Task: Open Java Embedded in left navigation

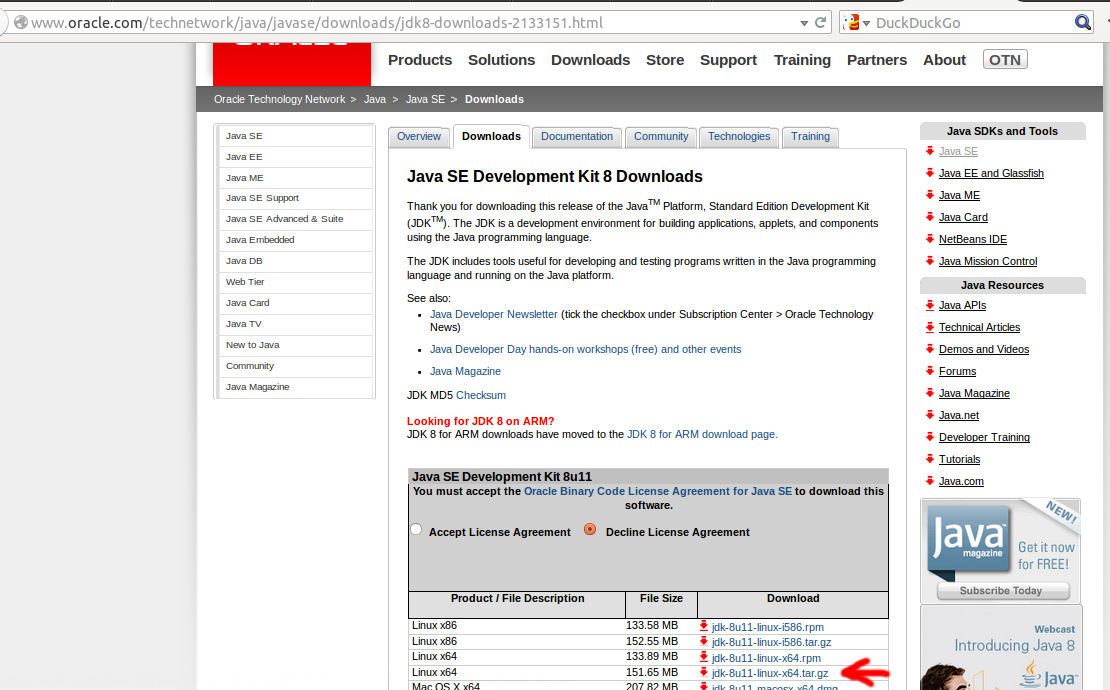Action: pos(296,240)
